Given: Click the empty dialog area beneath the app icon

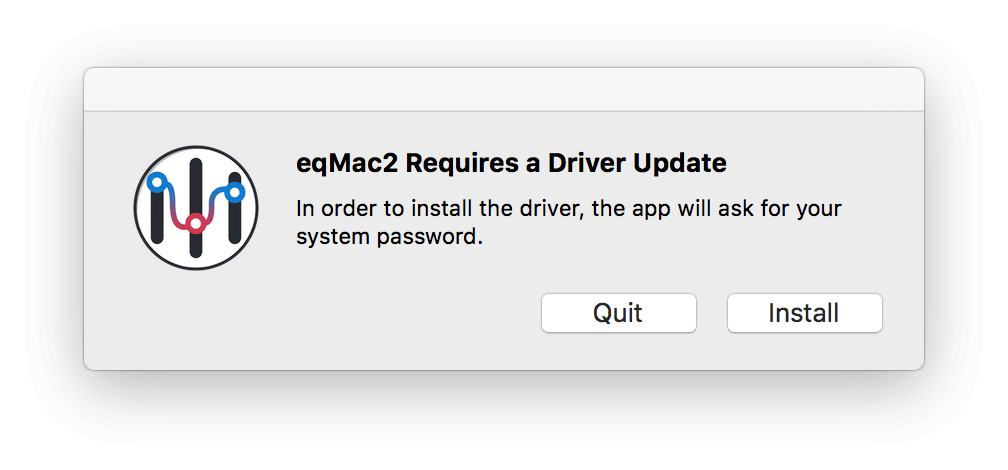Looking at the screenshot, I should point(196,318).
